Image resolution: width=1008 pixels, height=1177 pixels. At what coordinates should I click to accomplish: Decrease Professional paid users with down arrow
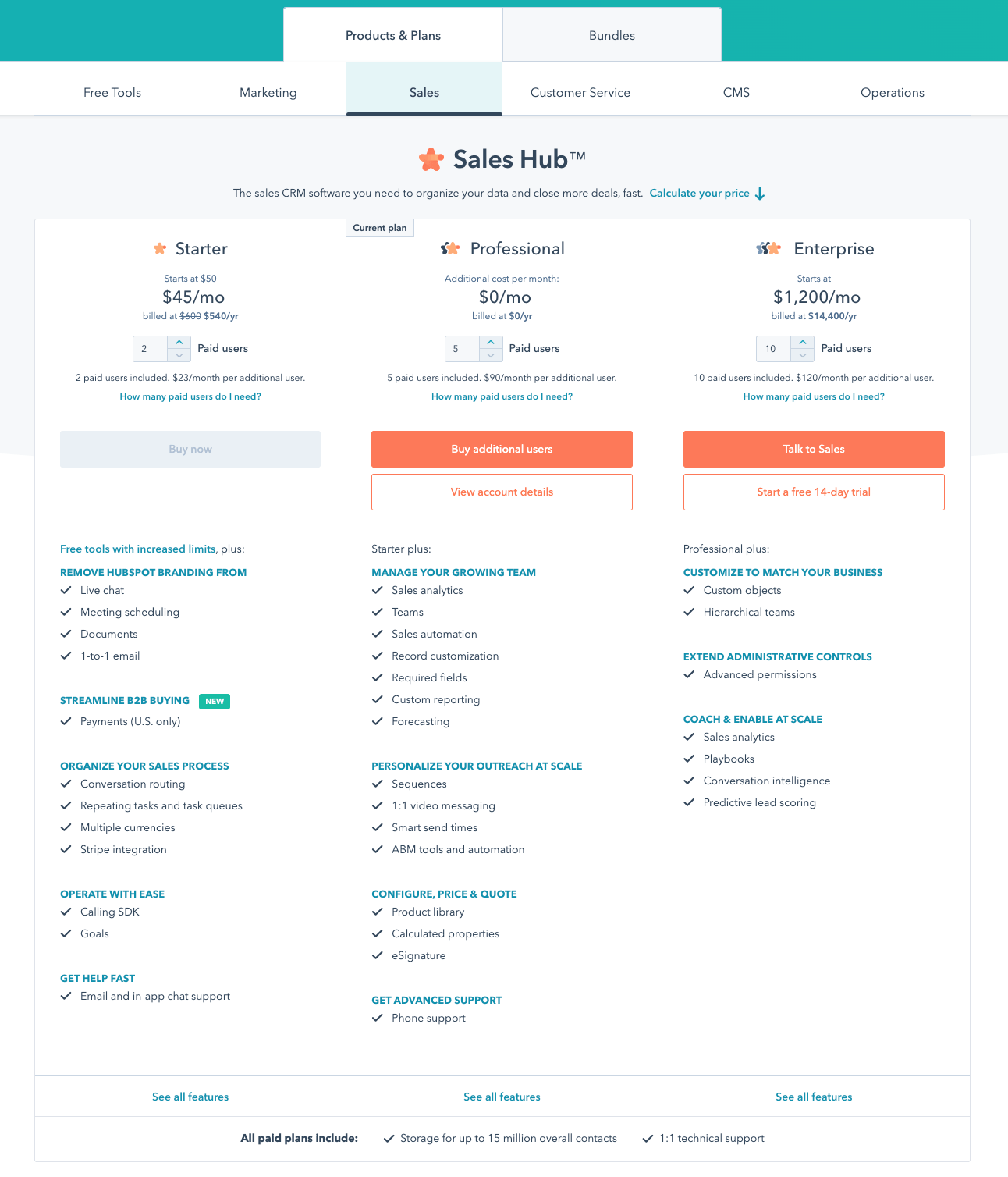[x=491, y=355]
